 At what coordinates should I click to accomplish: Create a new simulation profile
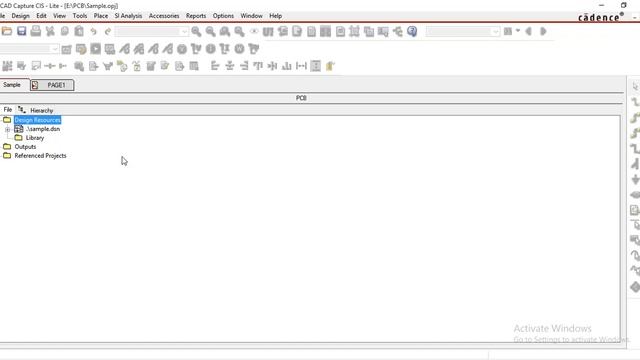67,49
